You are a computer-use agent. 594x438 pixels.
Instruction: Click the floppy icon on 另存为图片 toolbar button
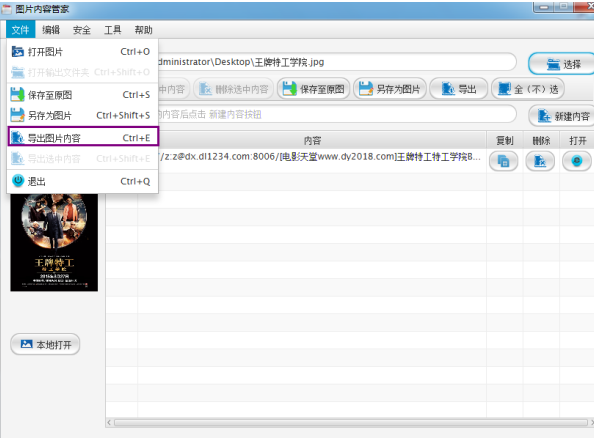[x=366, y=89]
